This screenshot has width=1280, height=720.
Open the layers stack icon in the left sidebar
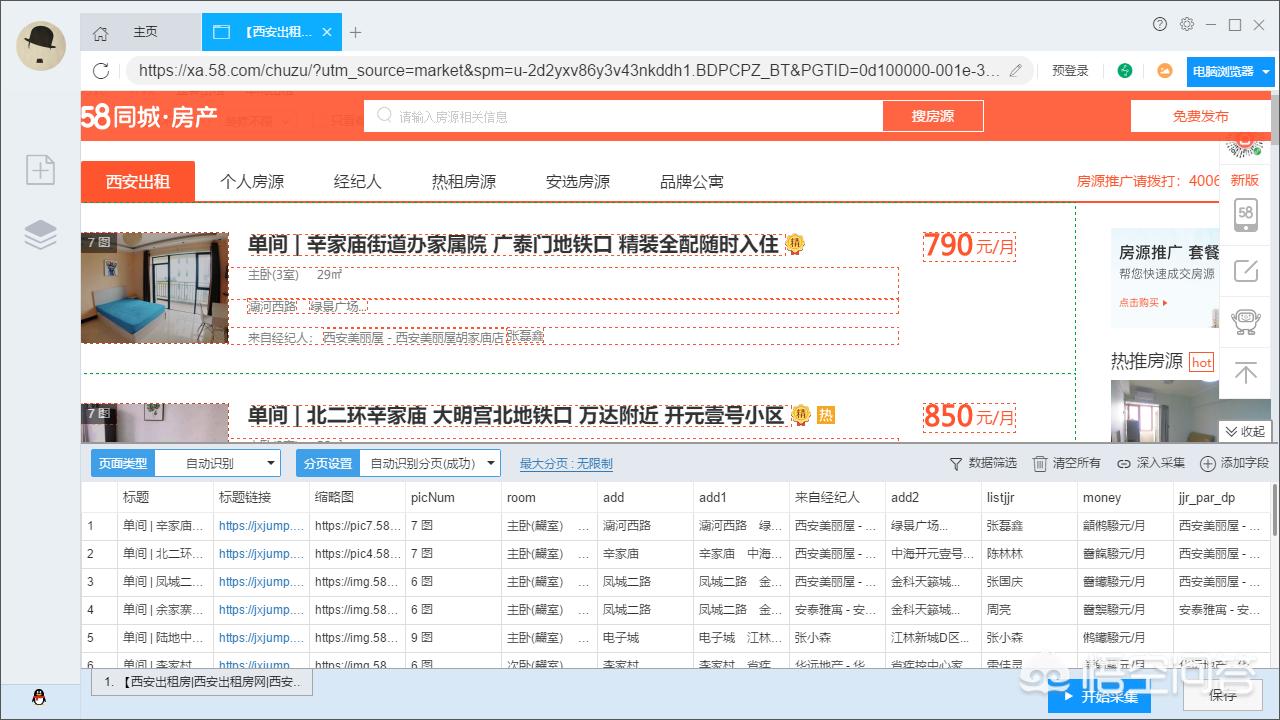40,235
